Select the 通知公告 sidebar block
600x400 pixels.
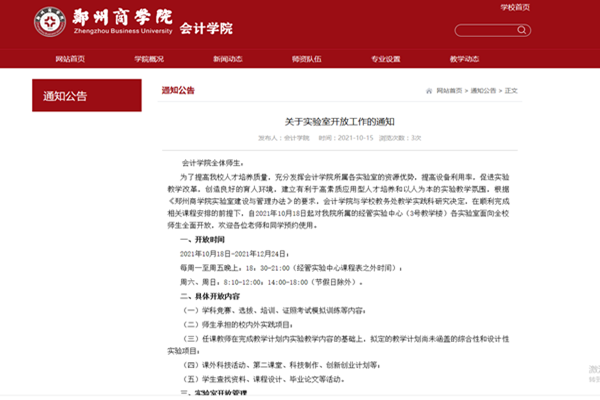point(87,95)
